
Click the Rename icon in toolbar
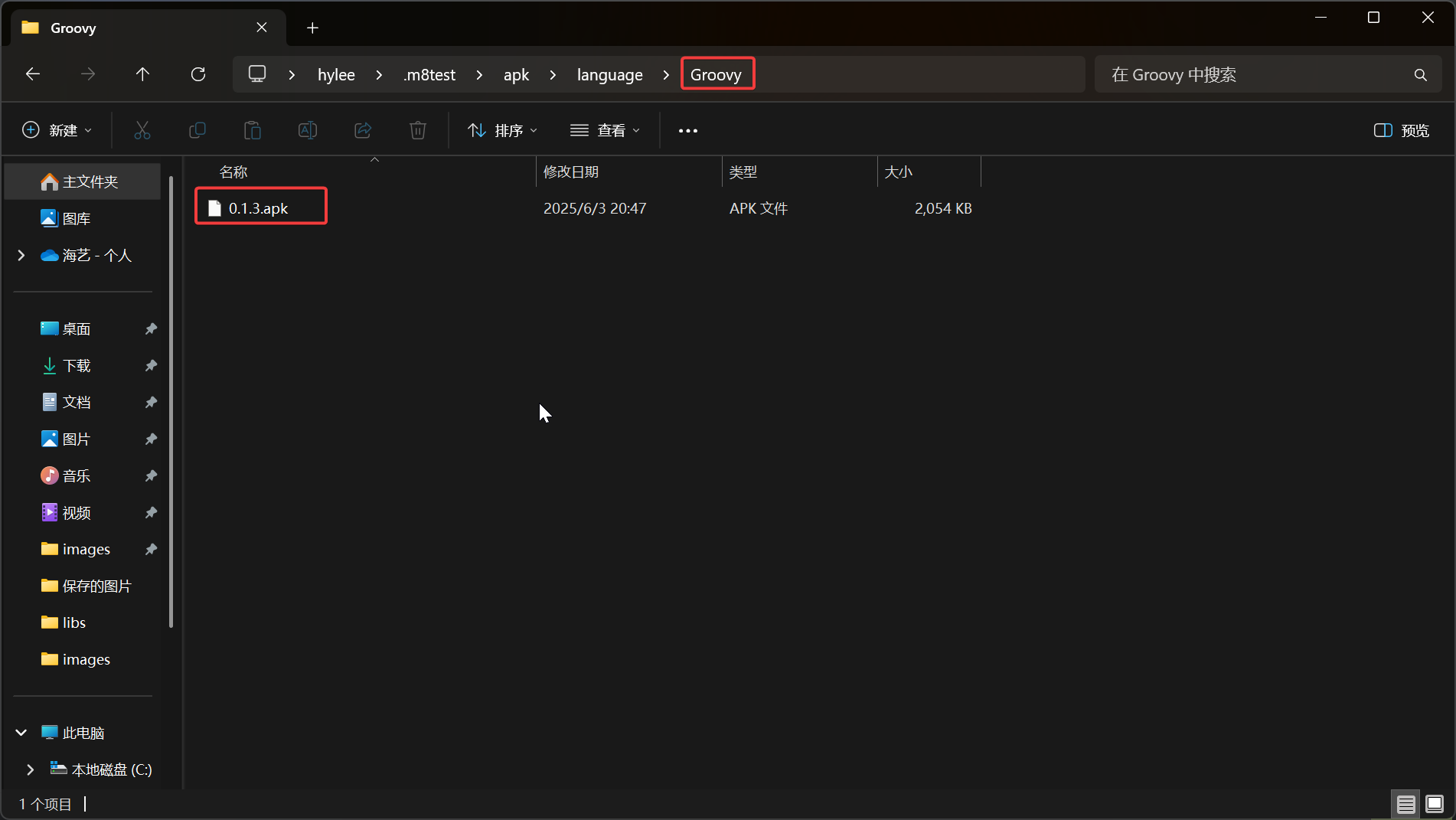point(308,130)
